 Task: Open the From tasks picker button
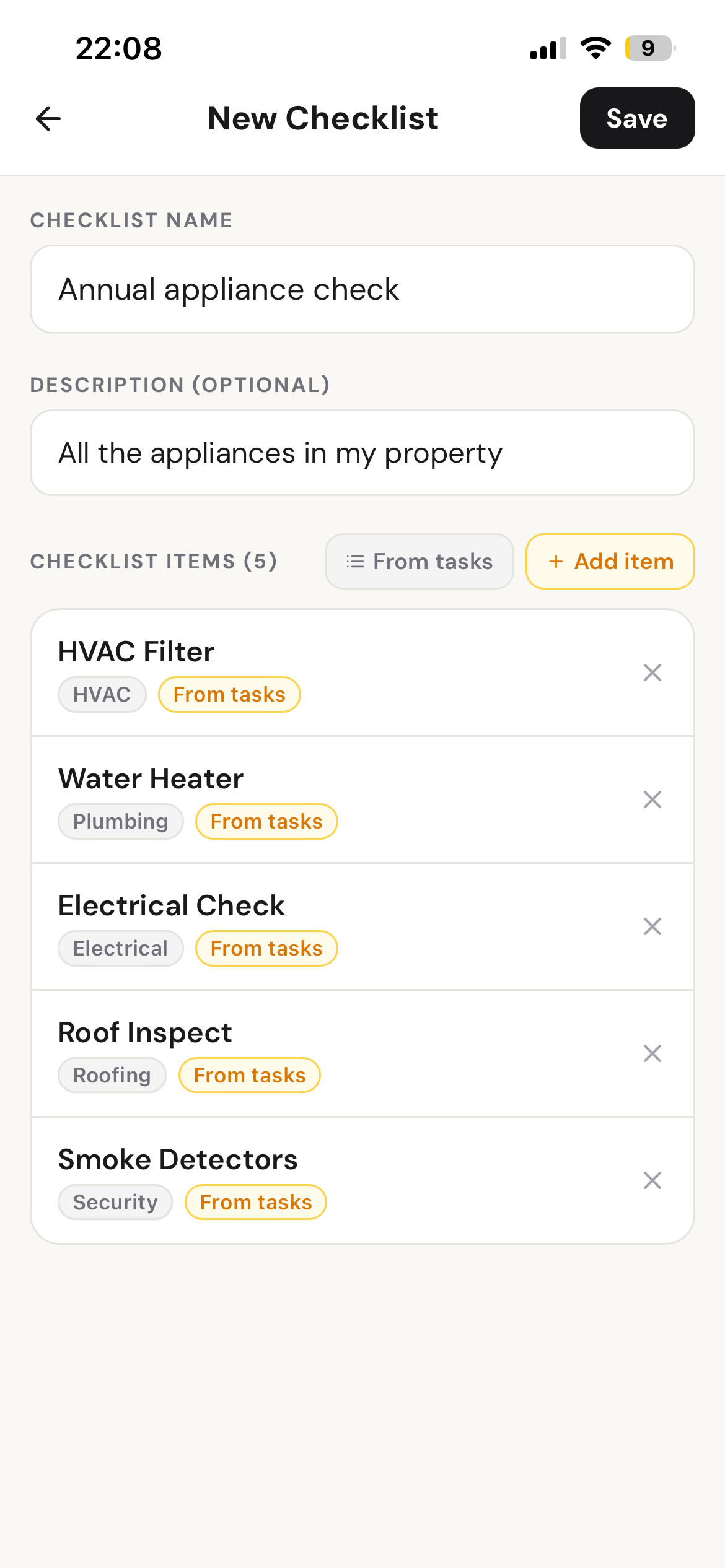point(419,562)
